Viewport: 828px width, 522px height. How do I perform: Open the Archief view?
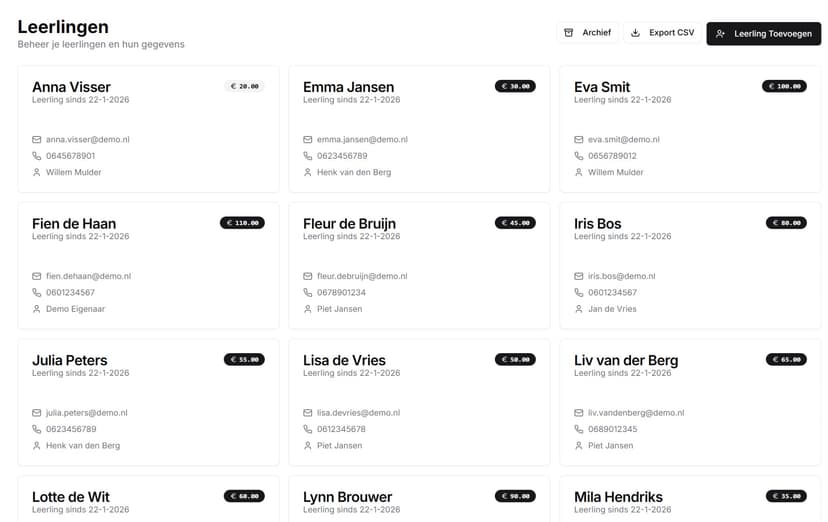pyautogui.click(x=587, y=33)
